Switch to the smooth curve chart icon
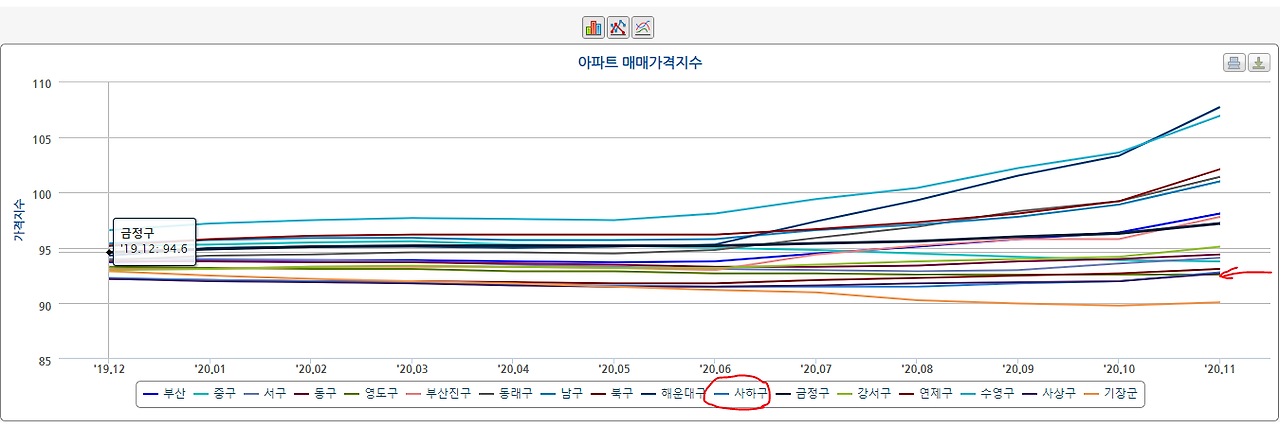Viewport: 1280px width, 428px height. click(x=644, y=27)
